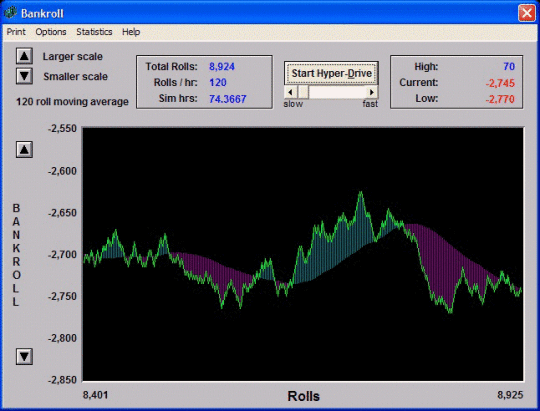
Task: Click the Bankroll dice icon in title bar
Action: point(10,13)
